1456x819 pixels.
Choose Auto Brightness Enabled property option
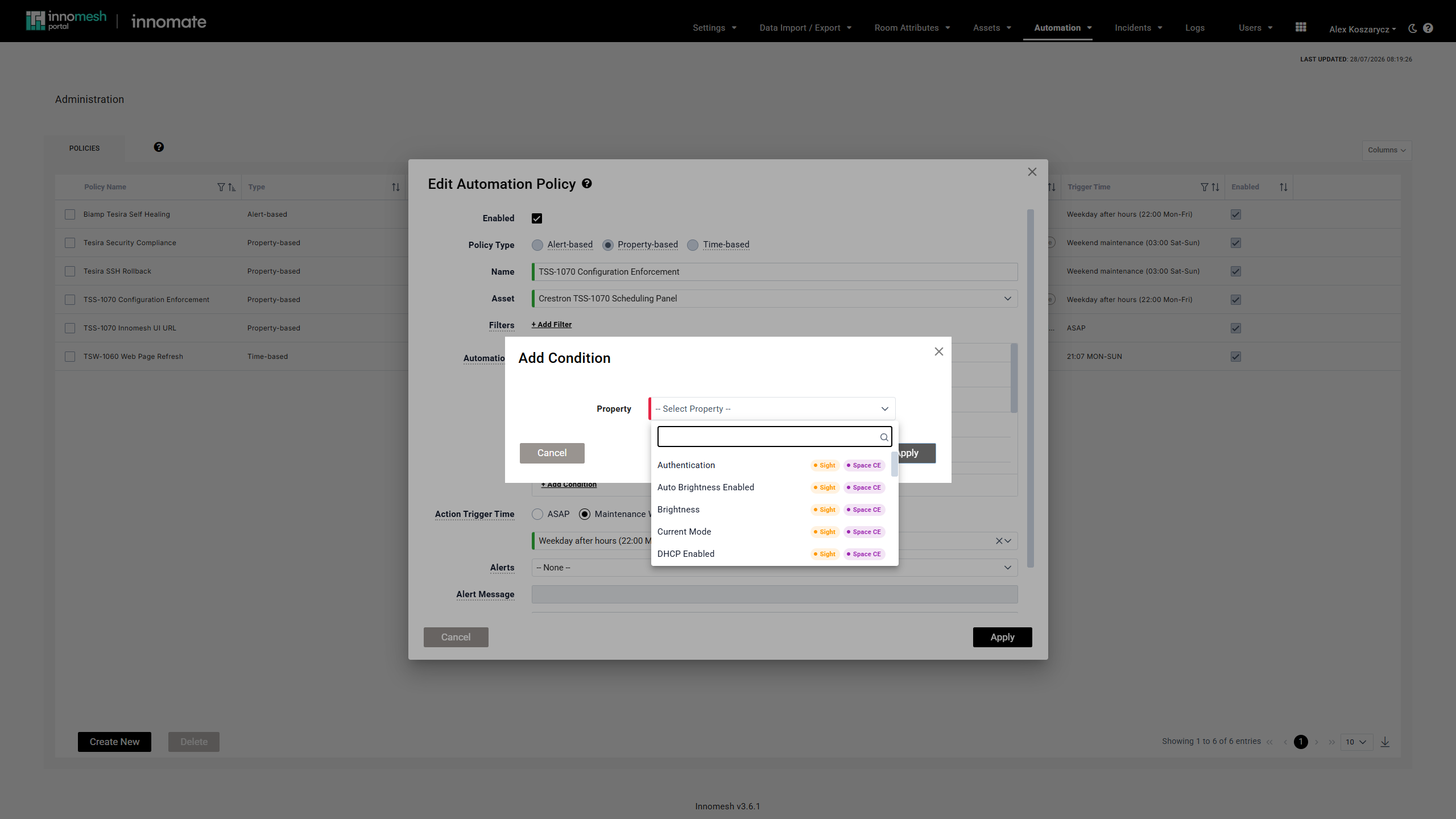[772, 487]
